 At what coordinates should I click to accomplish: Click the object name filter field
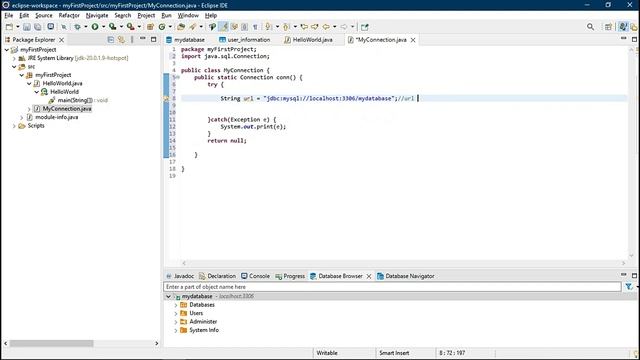[x=392, y=287]
